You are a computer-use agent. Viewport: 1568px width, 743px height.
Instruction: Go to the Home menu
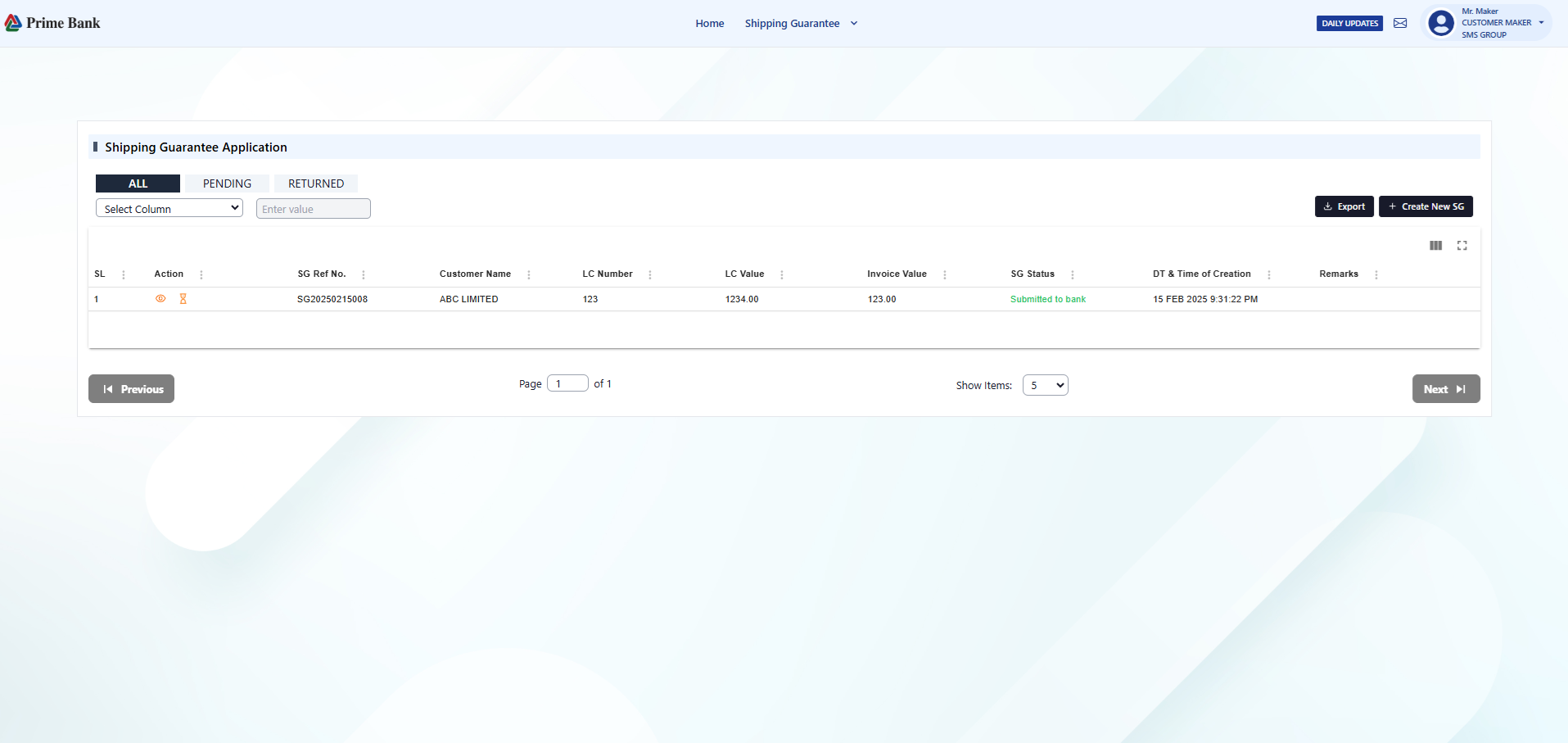710,24
